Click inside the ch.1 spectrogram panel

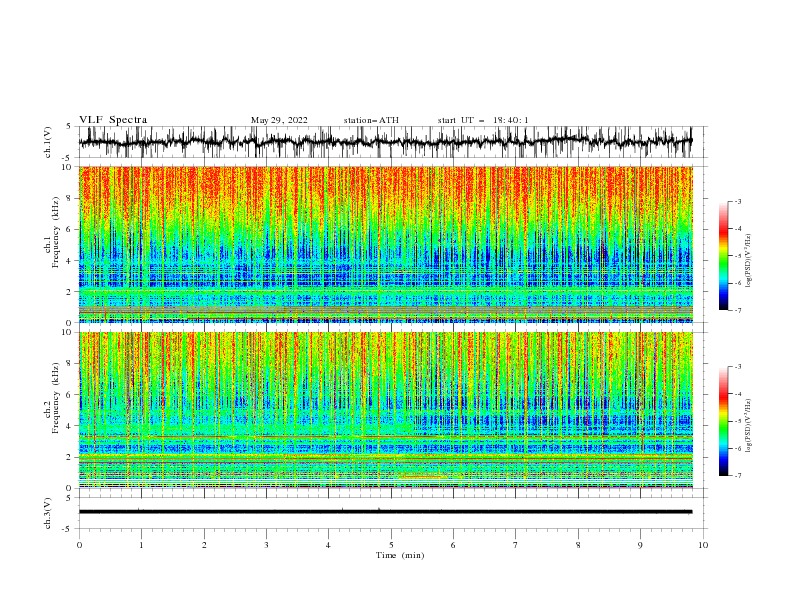[385, 244]
